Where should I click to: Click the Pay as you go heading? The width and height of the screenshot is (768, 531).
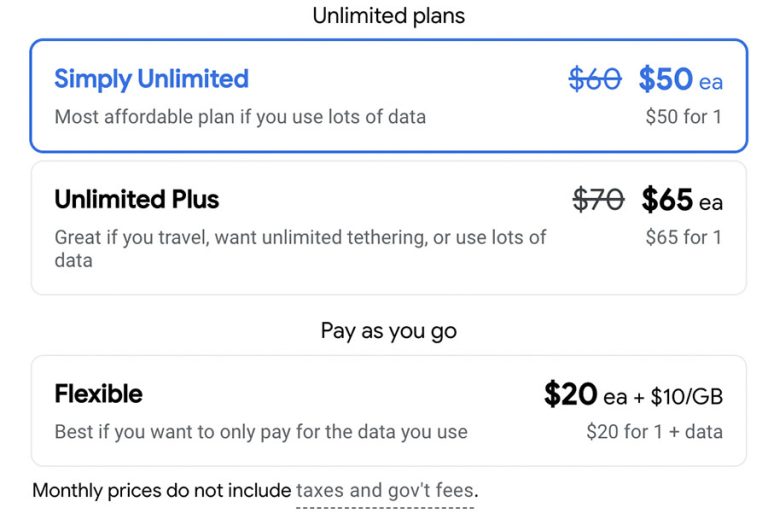[x=388, y=331]
